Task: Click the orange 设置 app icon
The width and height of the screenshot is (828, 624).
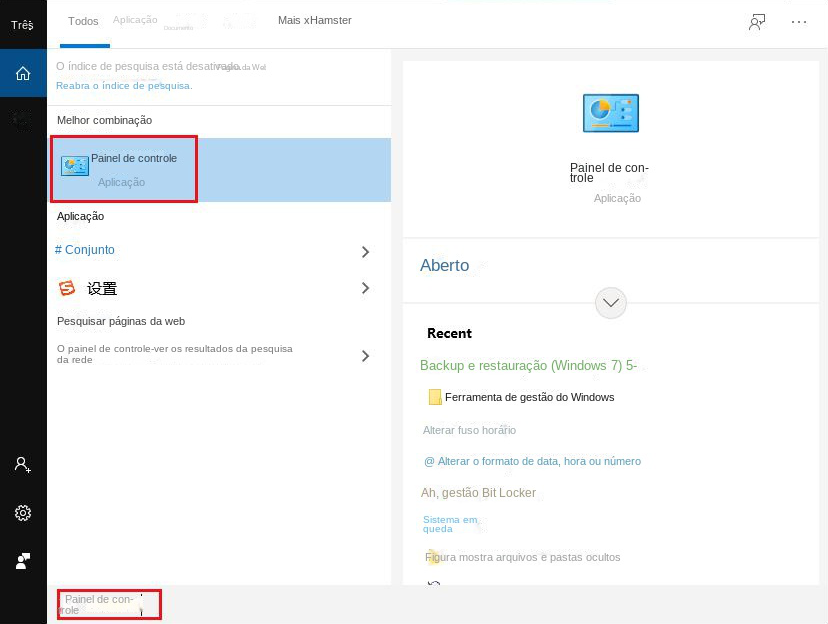Action: point(67,288)
